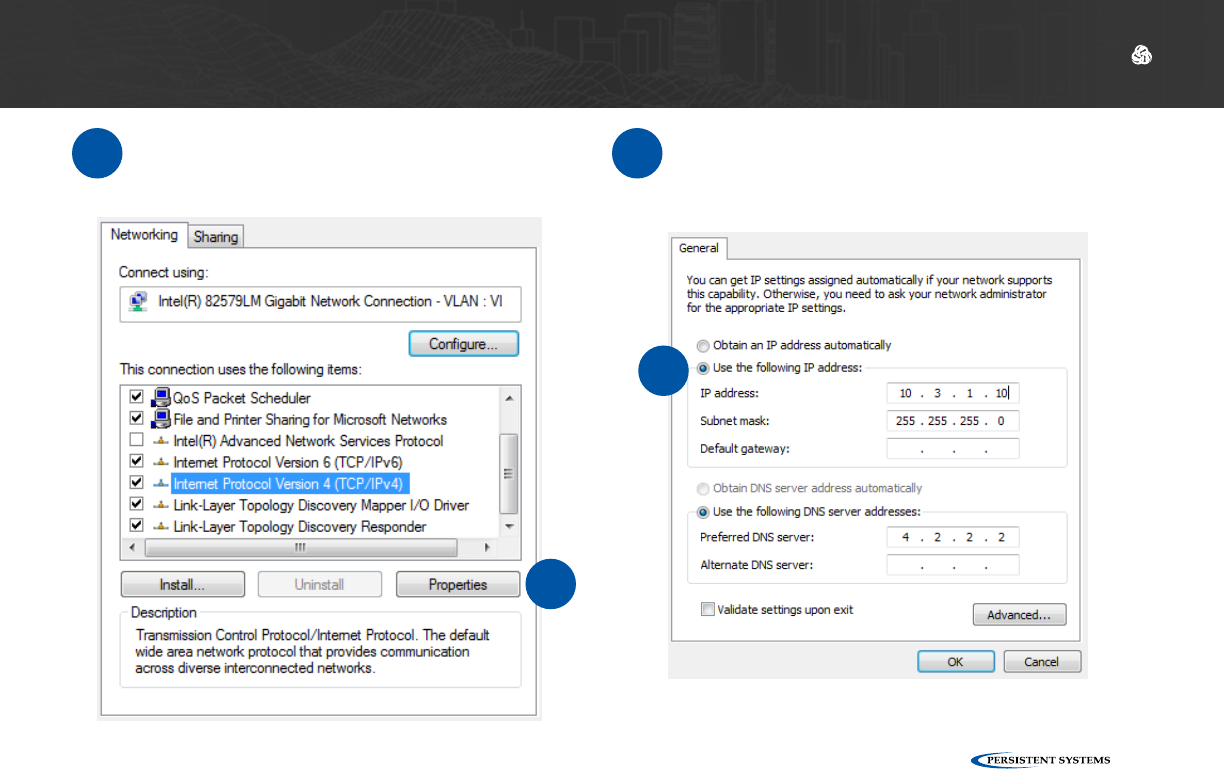Click the Subnet mask field
The height and width of the screenshot is (769, 1224).
click(x=953, y=421)
